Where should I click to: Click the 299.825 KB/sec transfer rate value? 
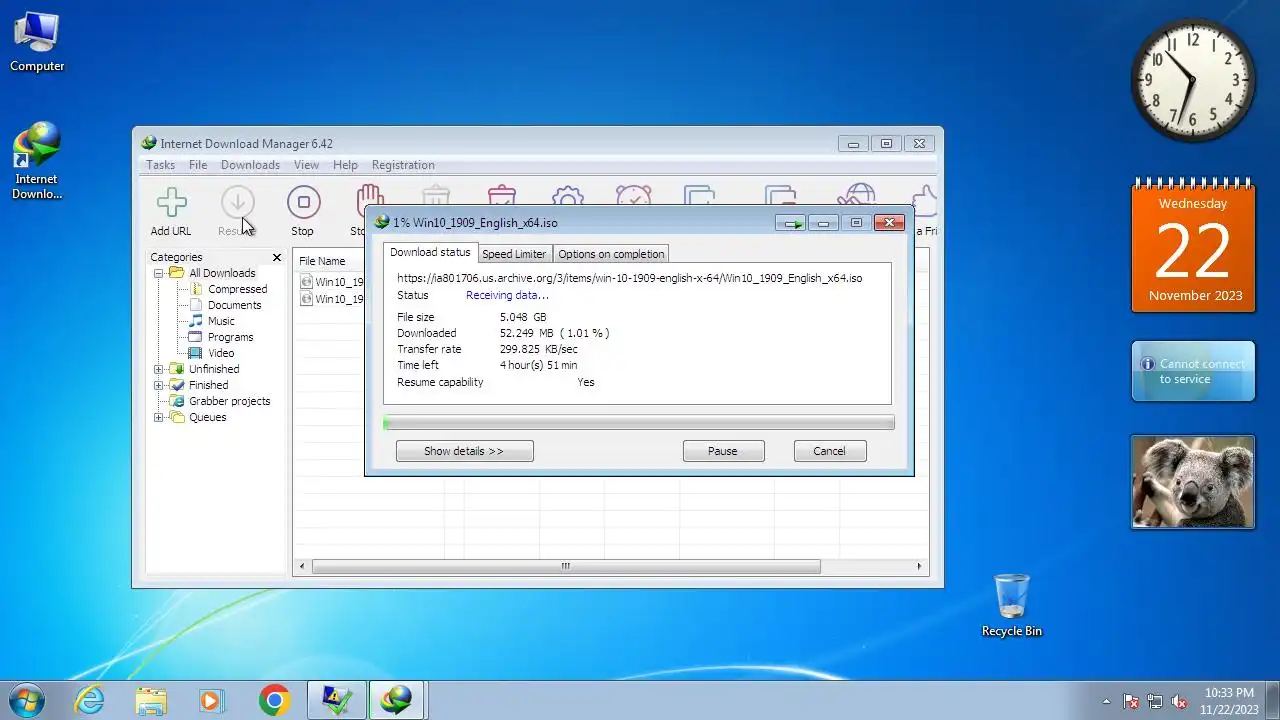pos(538,349)
